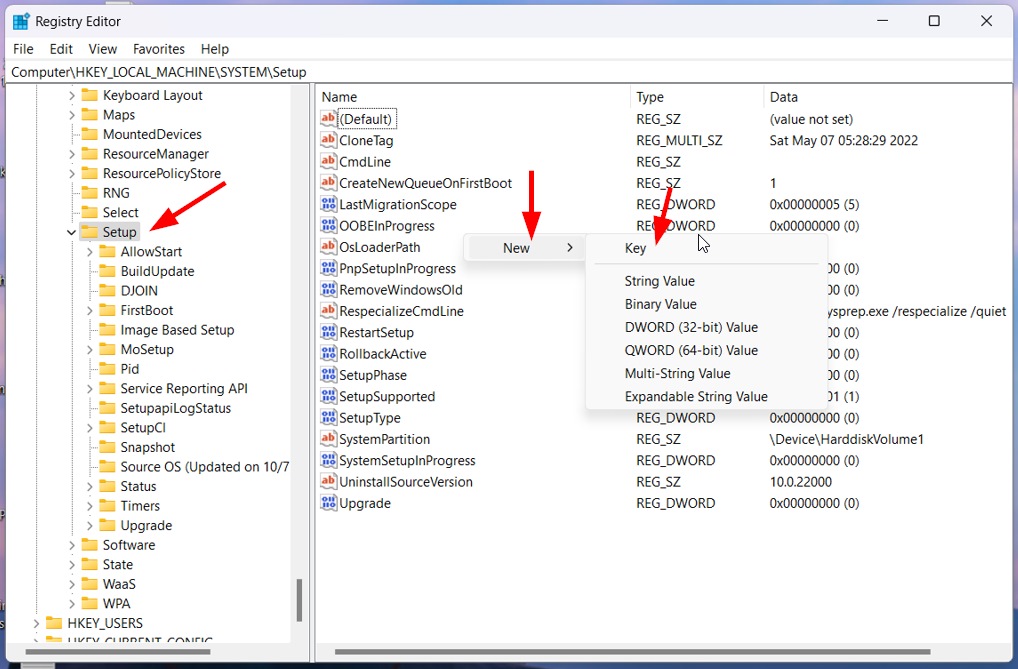Click the DWORD icon beside RollbackActive
1018x669 pixels.
point(329,353)
